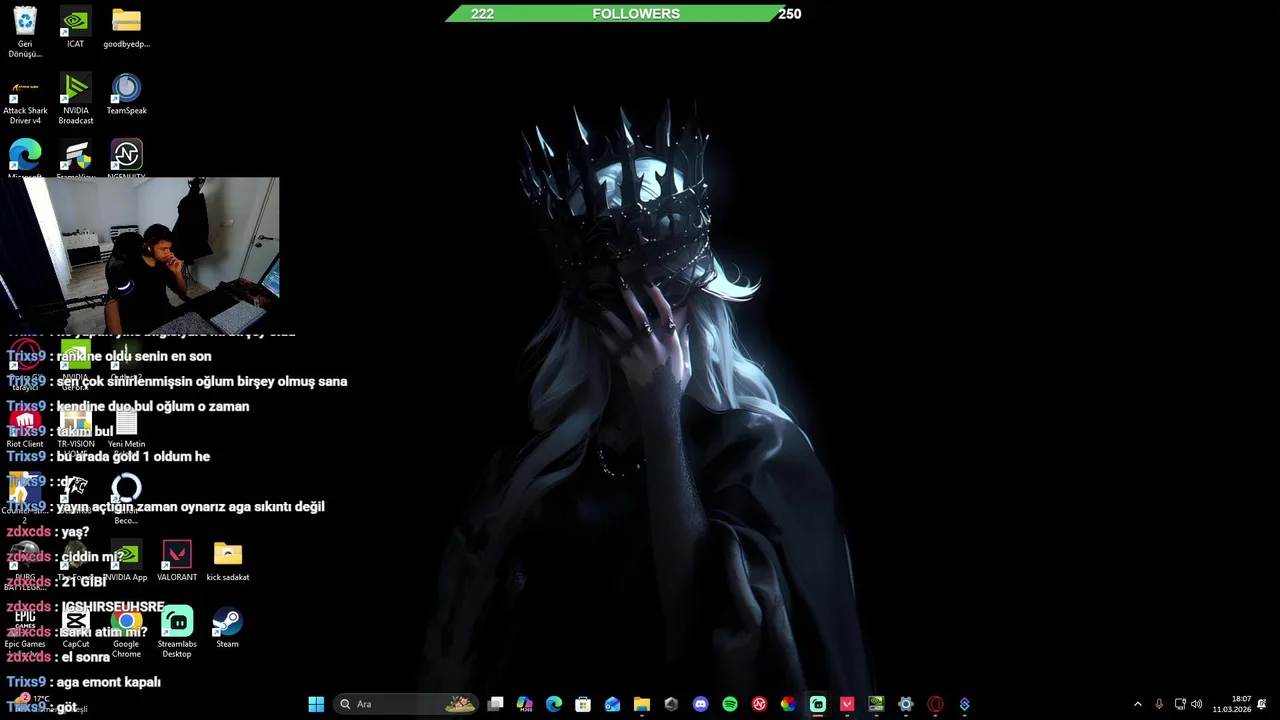
Task: Open the Yeni Metin text document icon
Action: click(x=126, y=430)
